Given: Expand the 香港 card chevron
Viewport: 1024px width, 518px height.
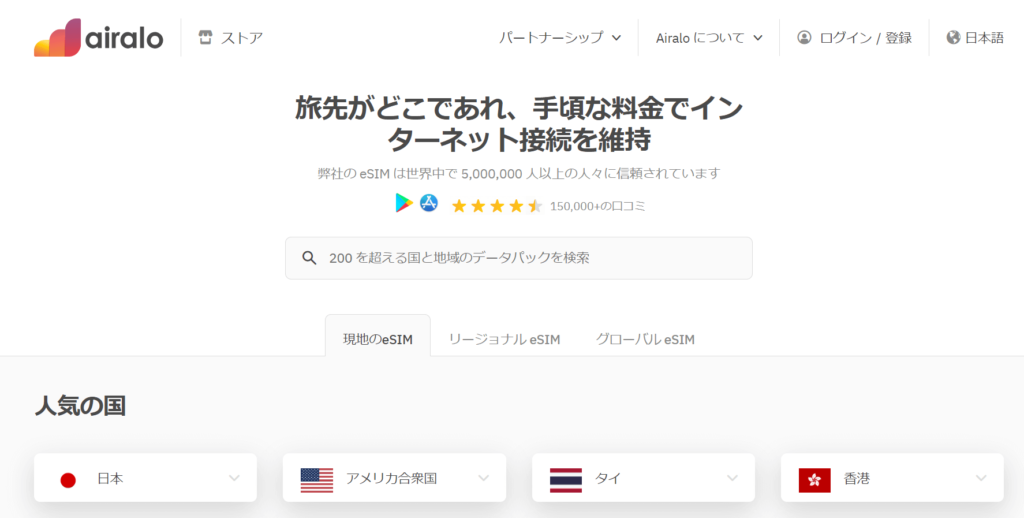Looking at the screenshot, I should (981, 478).
